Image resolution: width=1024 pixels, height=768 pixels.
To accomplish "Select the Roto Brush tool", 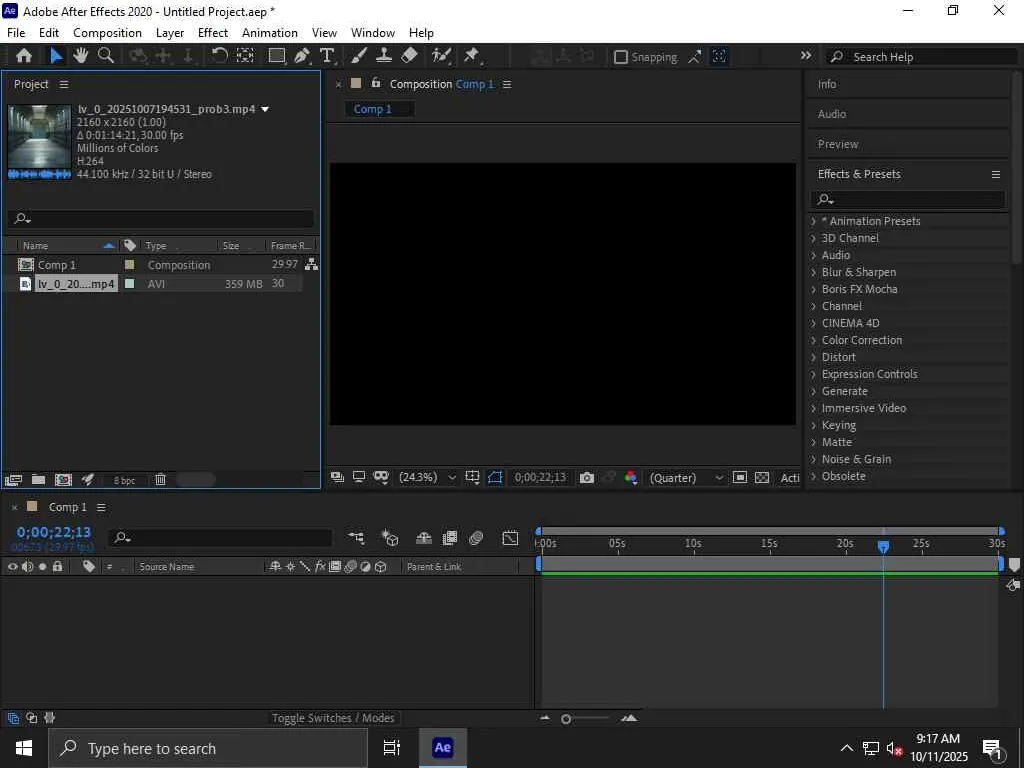I will point(441,56).
